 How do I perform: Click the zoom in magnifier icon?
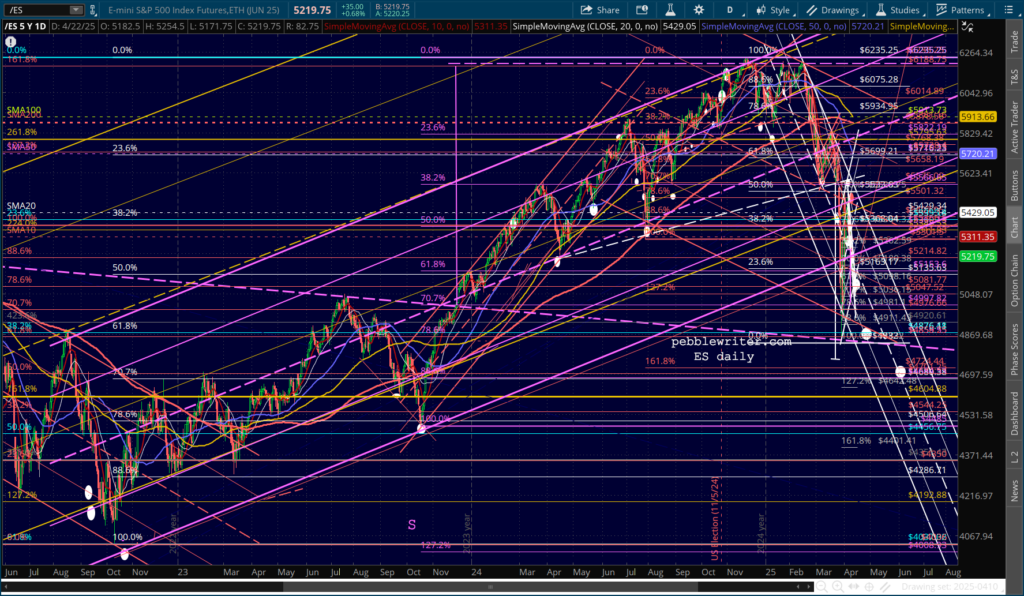837,587
